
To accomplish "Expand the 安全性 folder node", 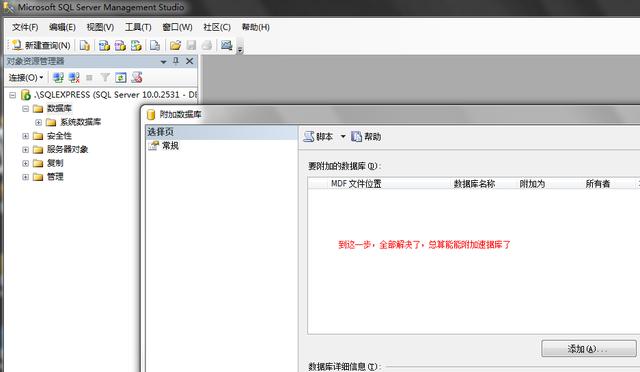I will click(x=25, y=136).
